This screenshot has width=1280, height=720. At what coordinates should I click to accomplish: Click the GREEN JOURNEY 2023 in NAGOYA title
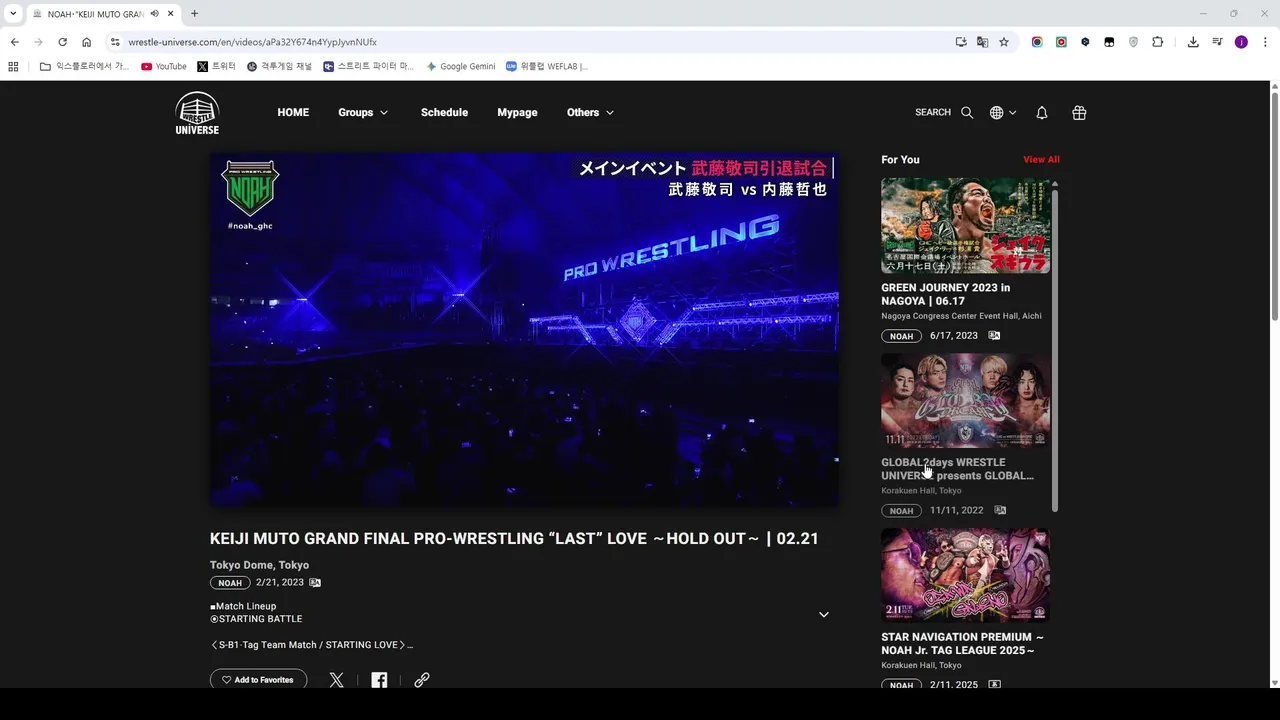946,294
